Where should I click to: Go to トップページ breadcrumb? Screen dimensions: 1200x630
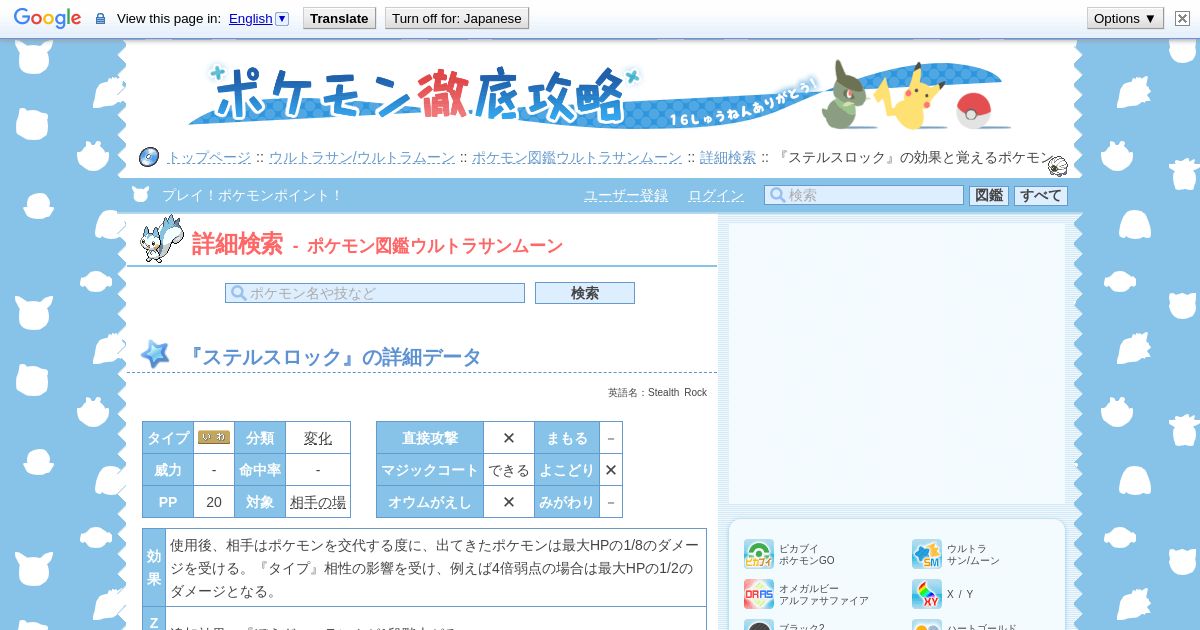click(x=209, y=157)
